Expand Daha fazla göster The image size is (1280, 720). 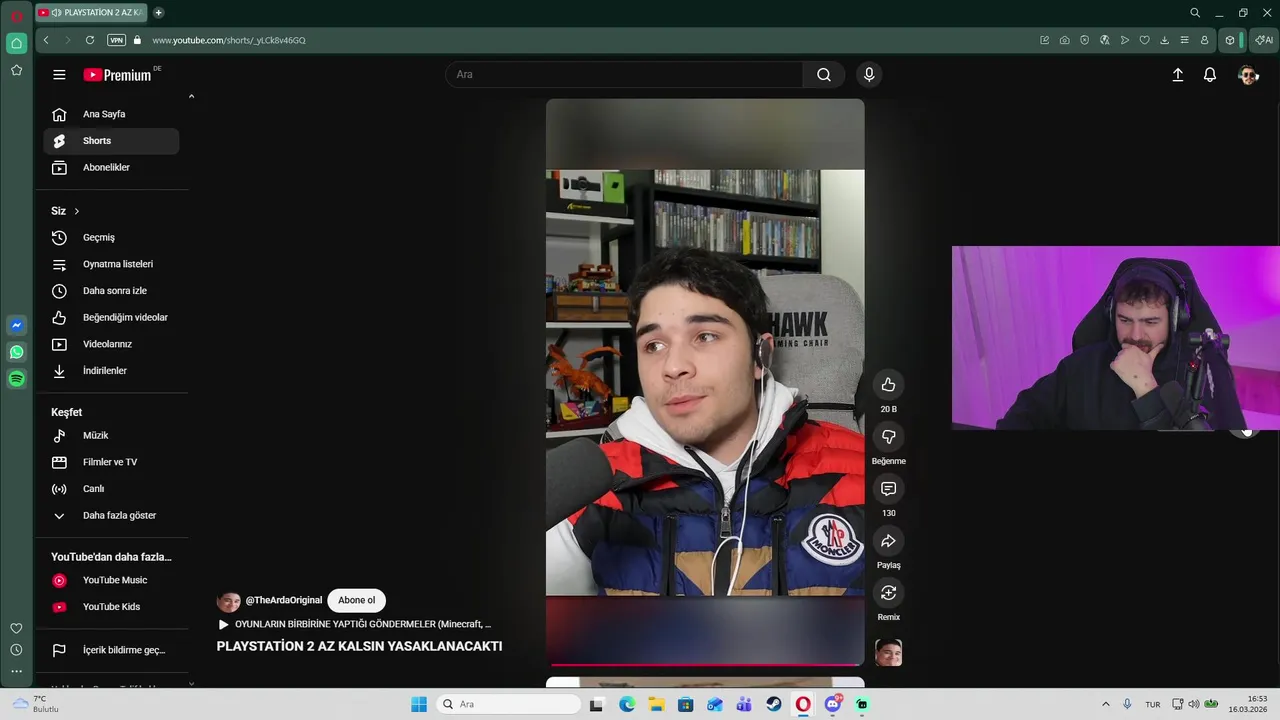[111, 516]
